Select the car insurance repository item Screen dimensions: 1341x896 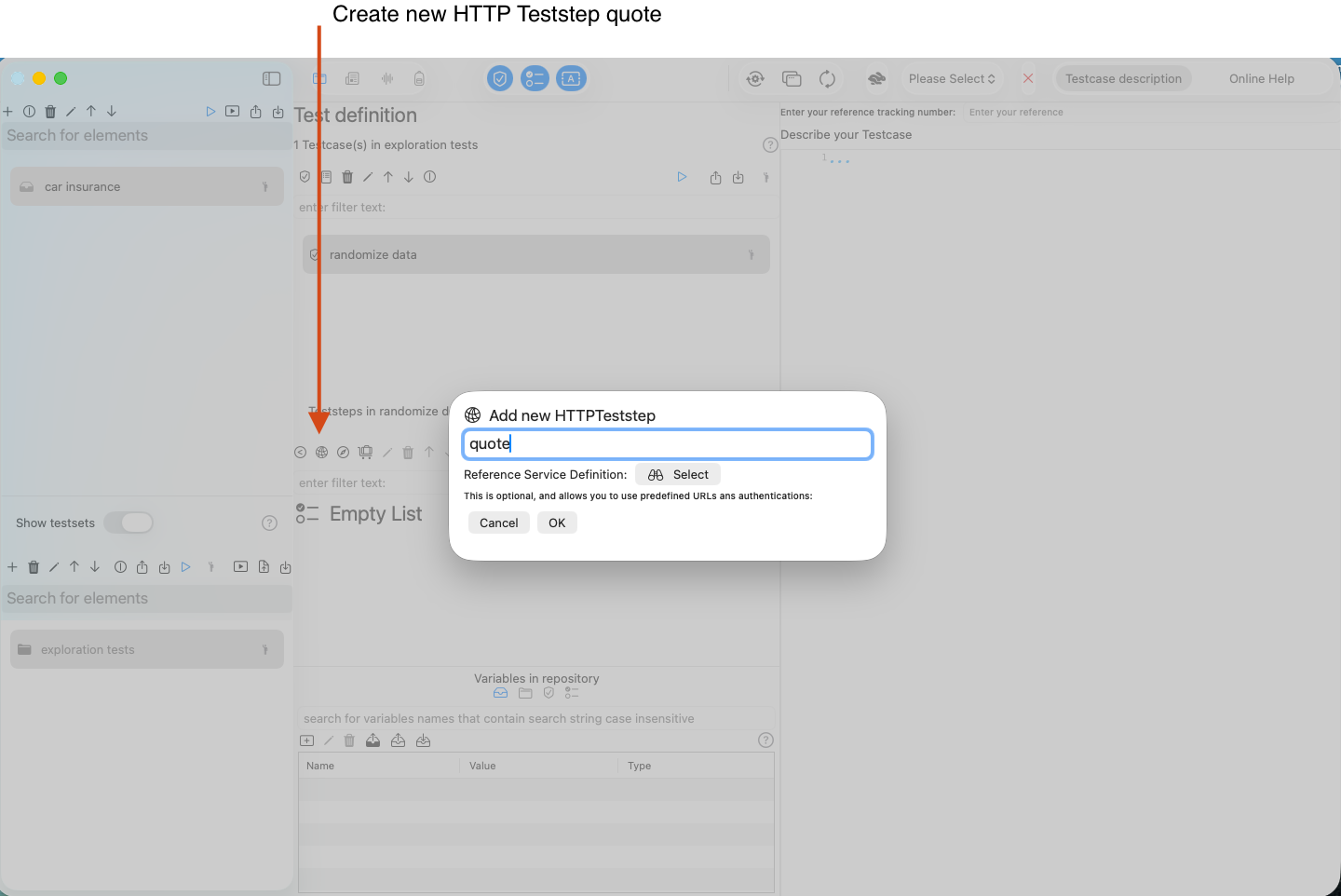[x=147, y=186]
